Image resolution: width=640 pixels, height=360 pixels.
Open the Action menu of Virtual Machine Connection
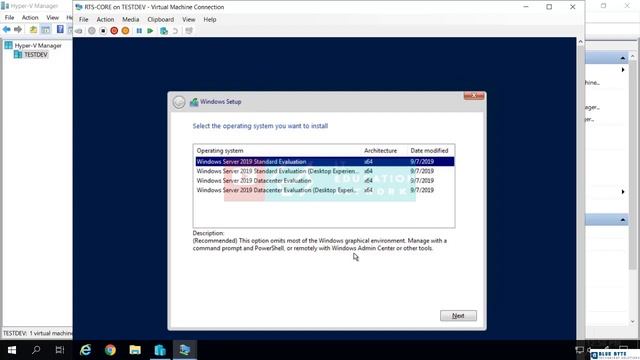coord(105,20)
